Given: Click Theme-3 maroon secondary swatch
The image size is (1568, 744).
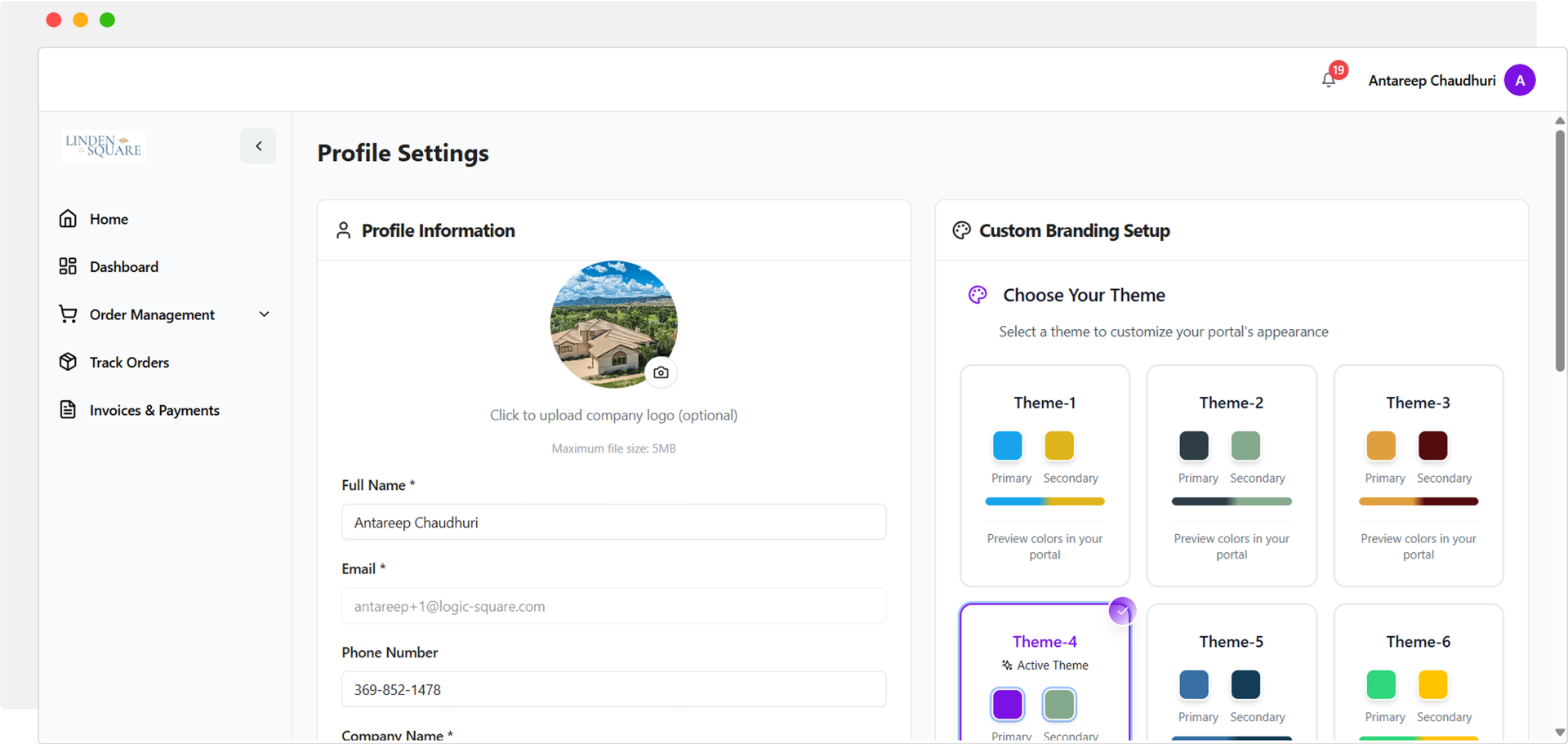Looking at the screenshot, I should click(1432, 446).
